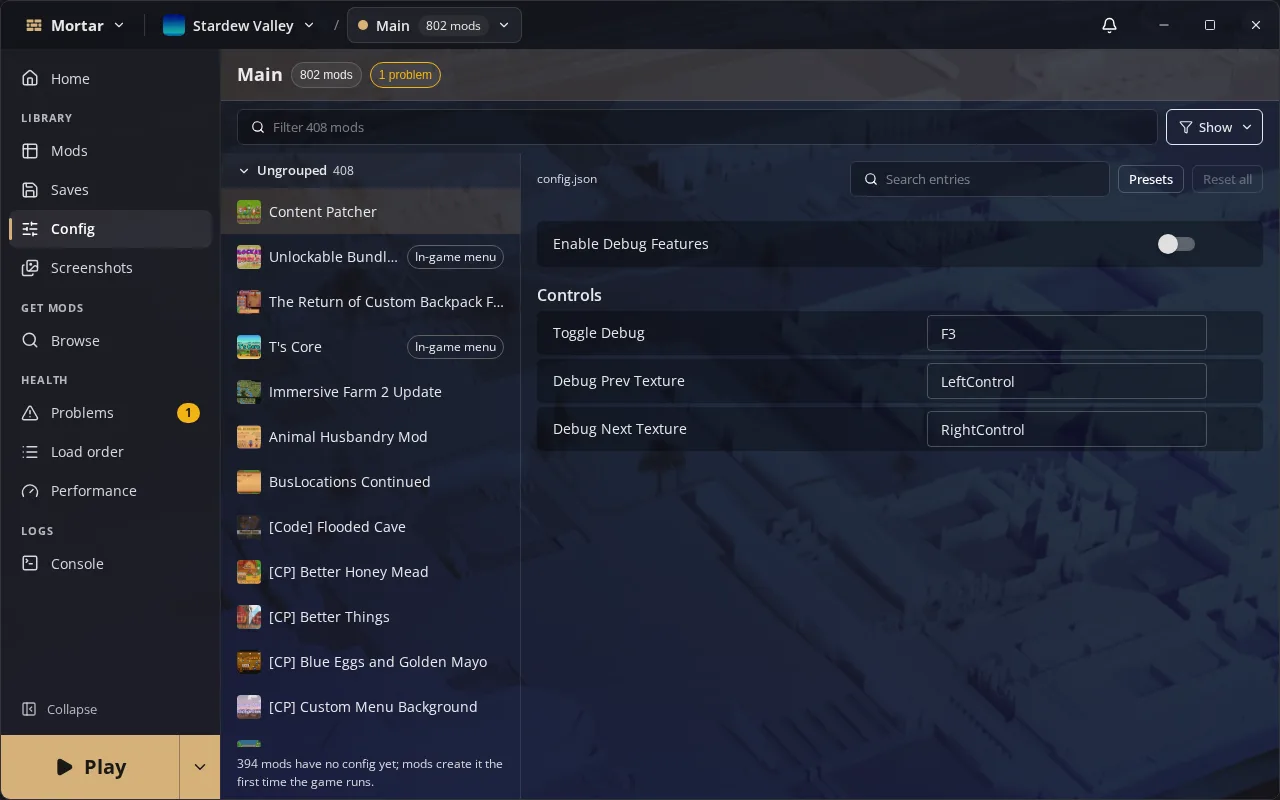Open the Stardew Valley game selector

pyautogui.click(x=239, y=25)
